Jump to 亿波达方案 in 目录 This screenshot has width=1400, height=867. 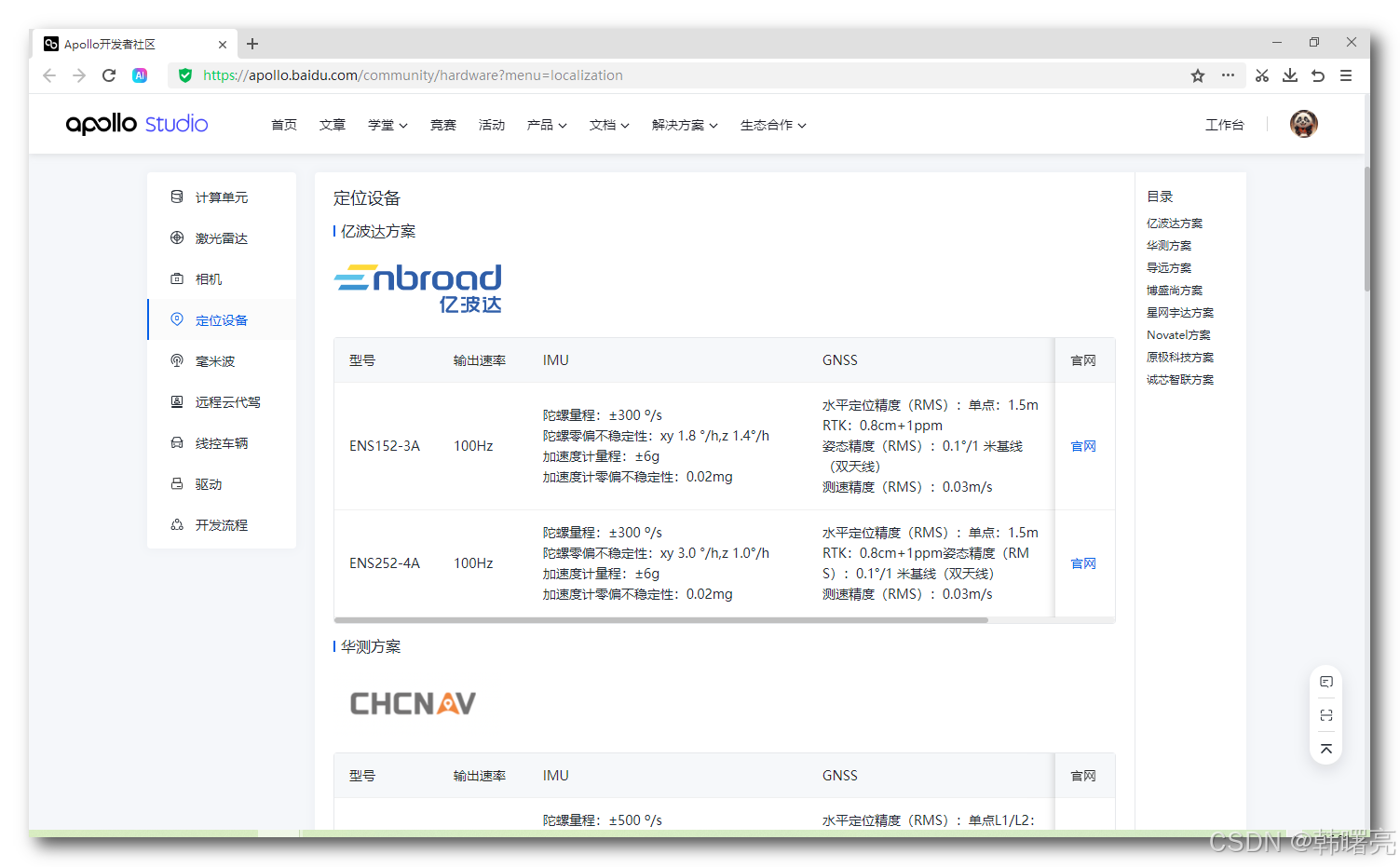coord(1175,224)
